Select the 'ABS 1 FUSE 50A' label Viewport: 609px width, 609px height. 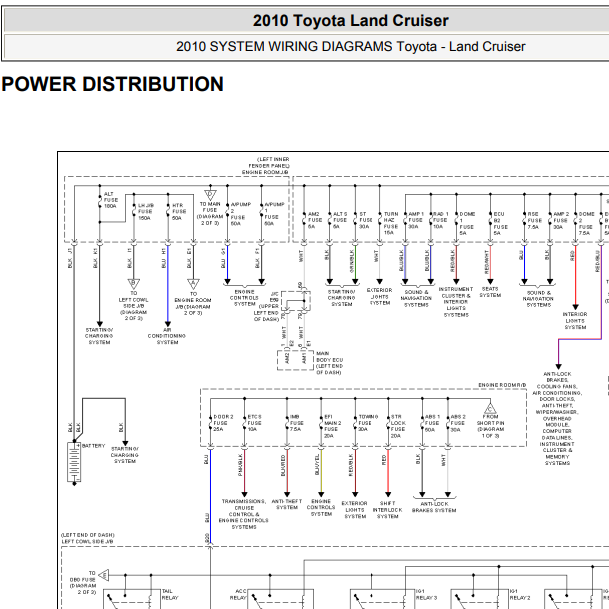[433, 423]
